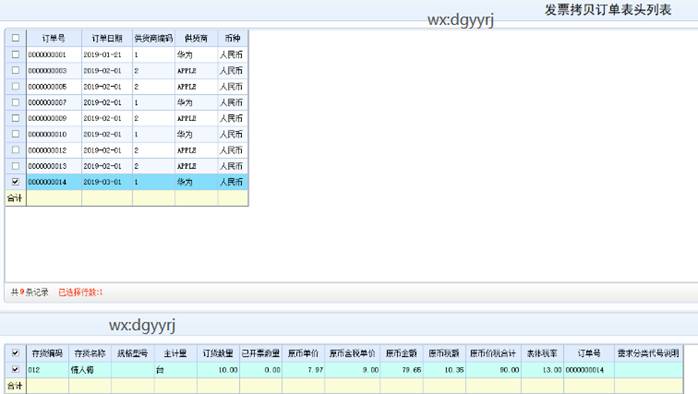Select order number cell 0000000003
Image resolution: width=698 pixels, height=394 pixels.
click(x=54, y=71)
